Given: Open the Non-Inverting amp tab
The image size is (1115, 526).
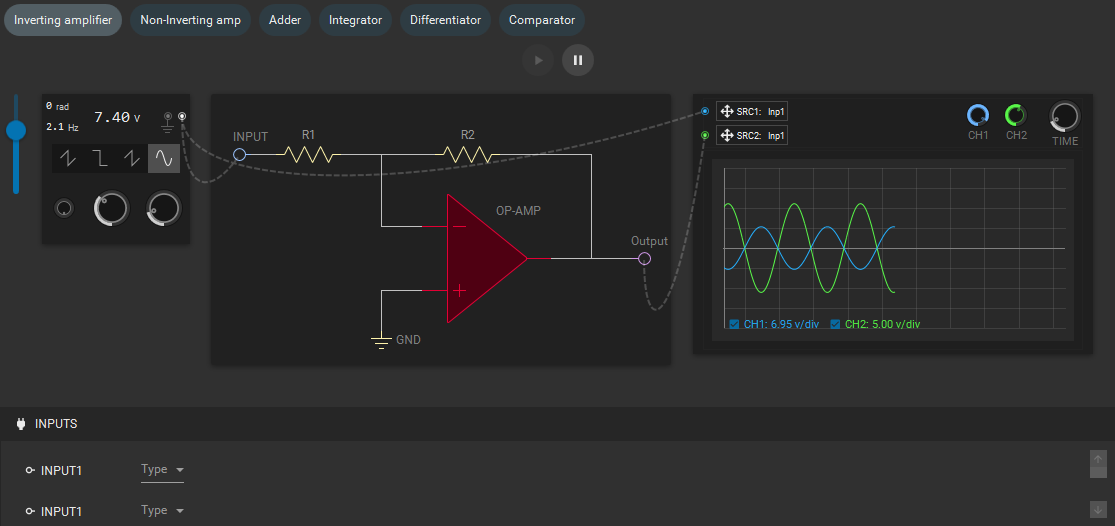Looking at the screenshot, I should [x=191, y=20].
